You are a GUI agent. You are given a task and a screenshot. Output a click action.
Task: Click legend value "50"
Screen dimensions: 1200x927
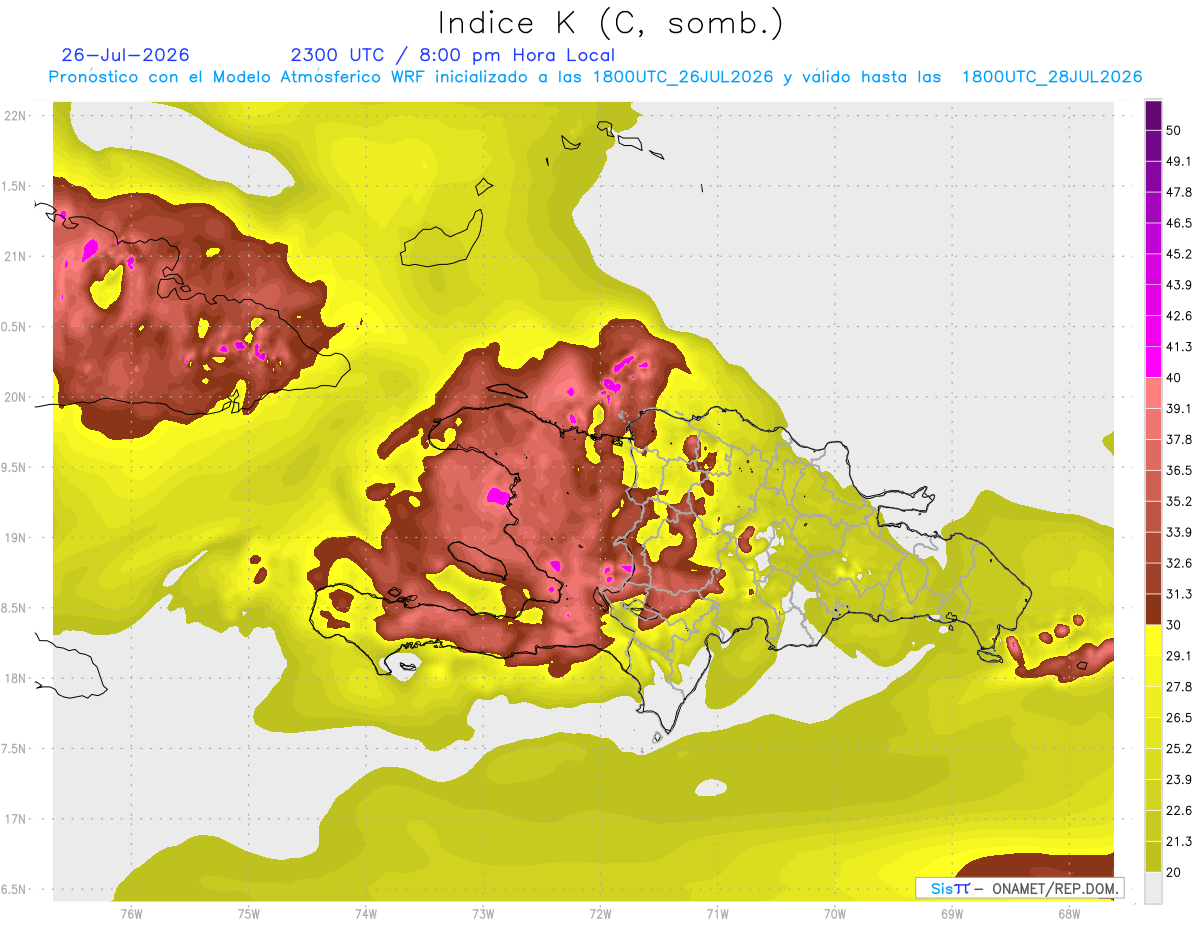pyautogui.click(x=1174, y=131)
